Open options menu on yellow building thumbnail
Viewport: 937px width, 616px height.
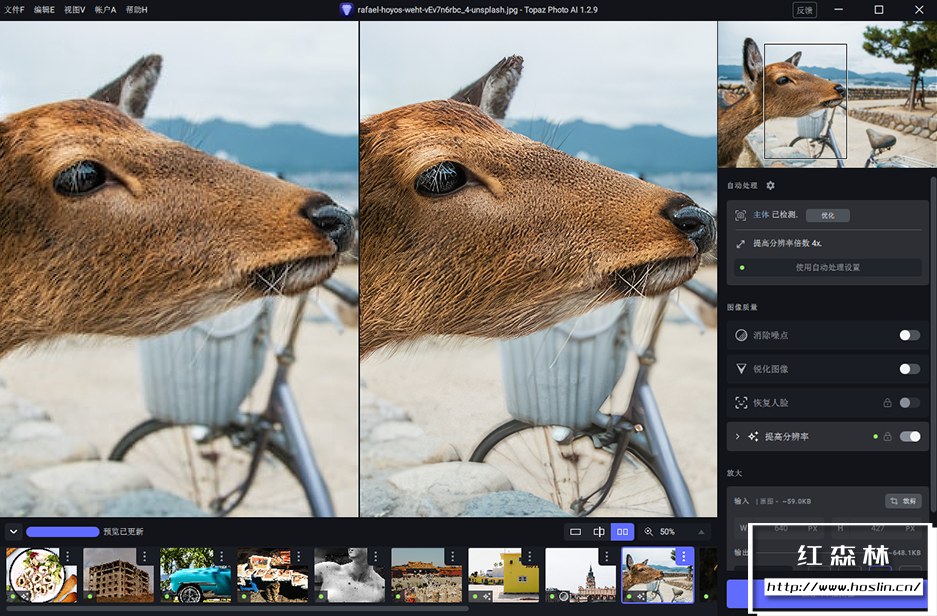click(x=529, y=556)
